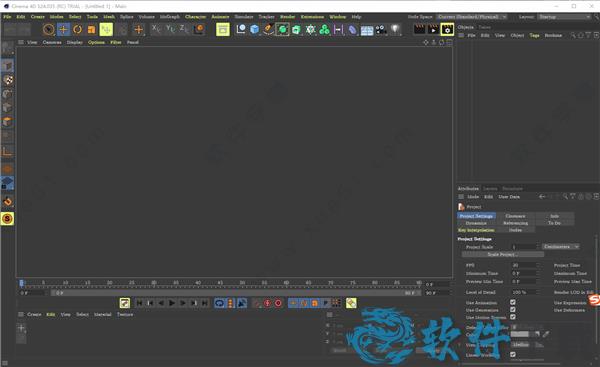This screenshot has width=600, height=367.
Task: Toggle the X axis lock
Action: pos(156,29)
